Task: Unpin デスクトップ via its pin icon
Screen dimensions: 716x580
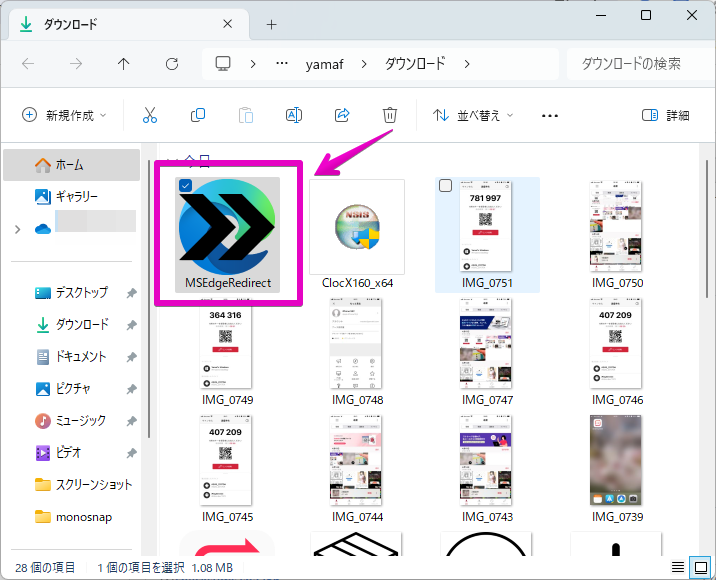Action: 132,293
